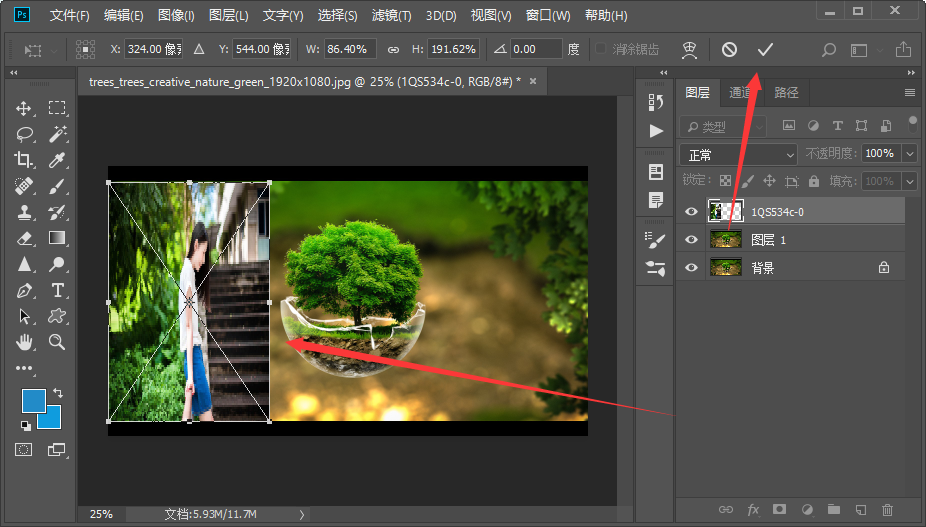Select the Move tool
926x527 pixels.
[24, 108]
